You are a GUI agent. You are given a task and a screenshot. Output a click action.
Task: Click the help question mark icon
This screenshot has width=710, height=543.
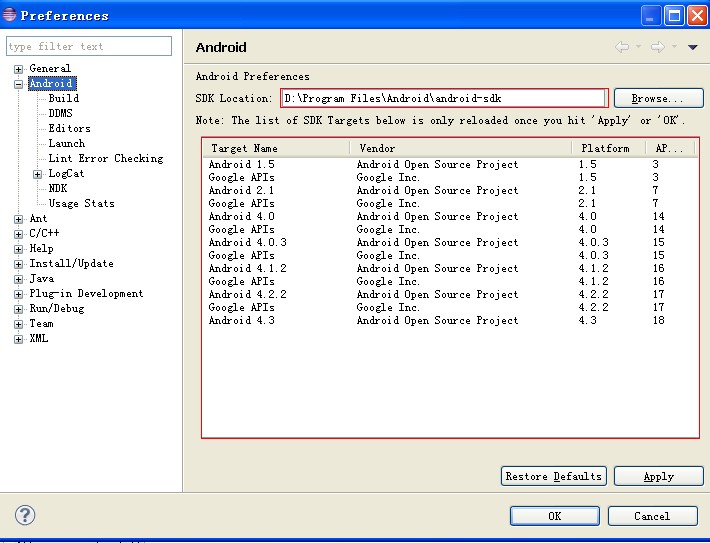point(26,515)
